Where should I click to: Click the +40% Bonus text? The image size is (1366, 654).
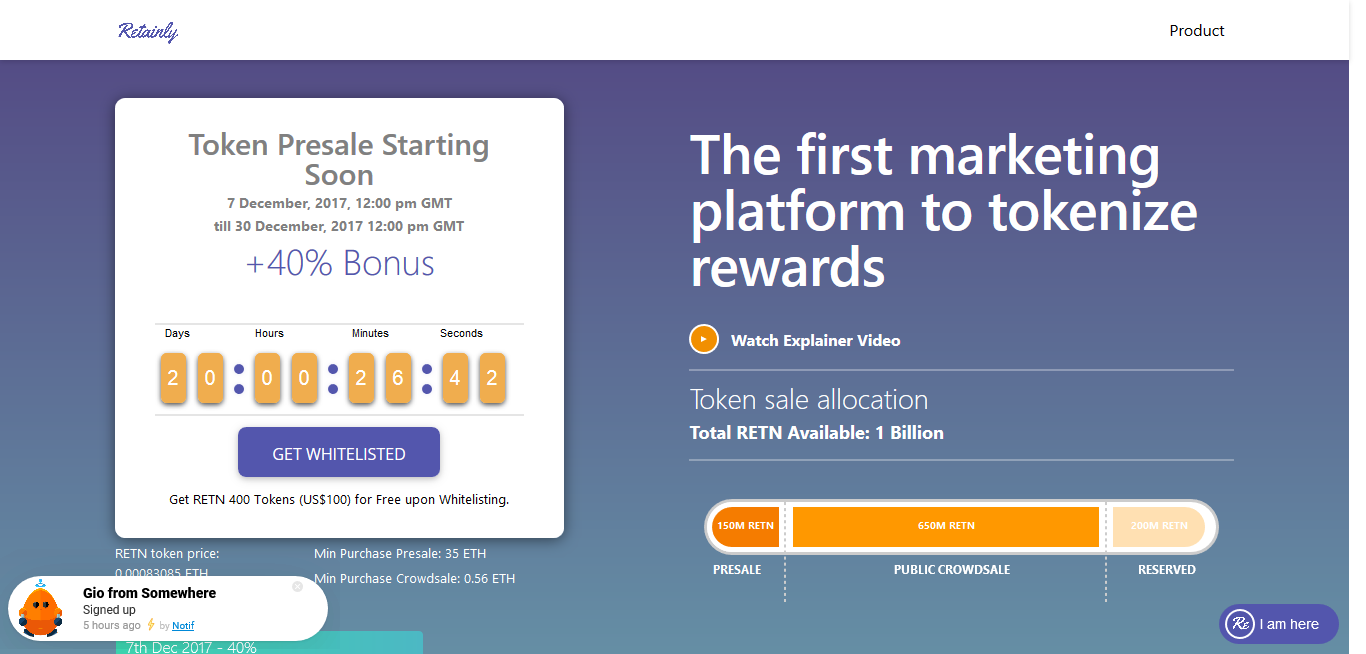(340, 263)
